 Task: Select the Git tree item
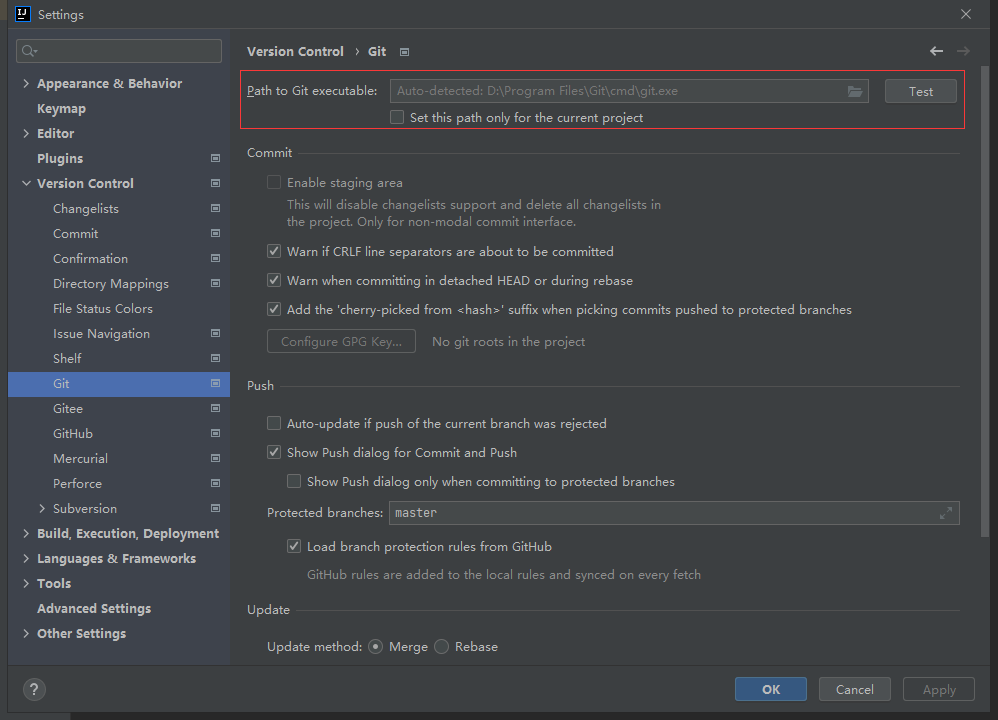click(119, 384)
